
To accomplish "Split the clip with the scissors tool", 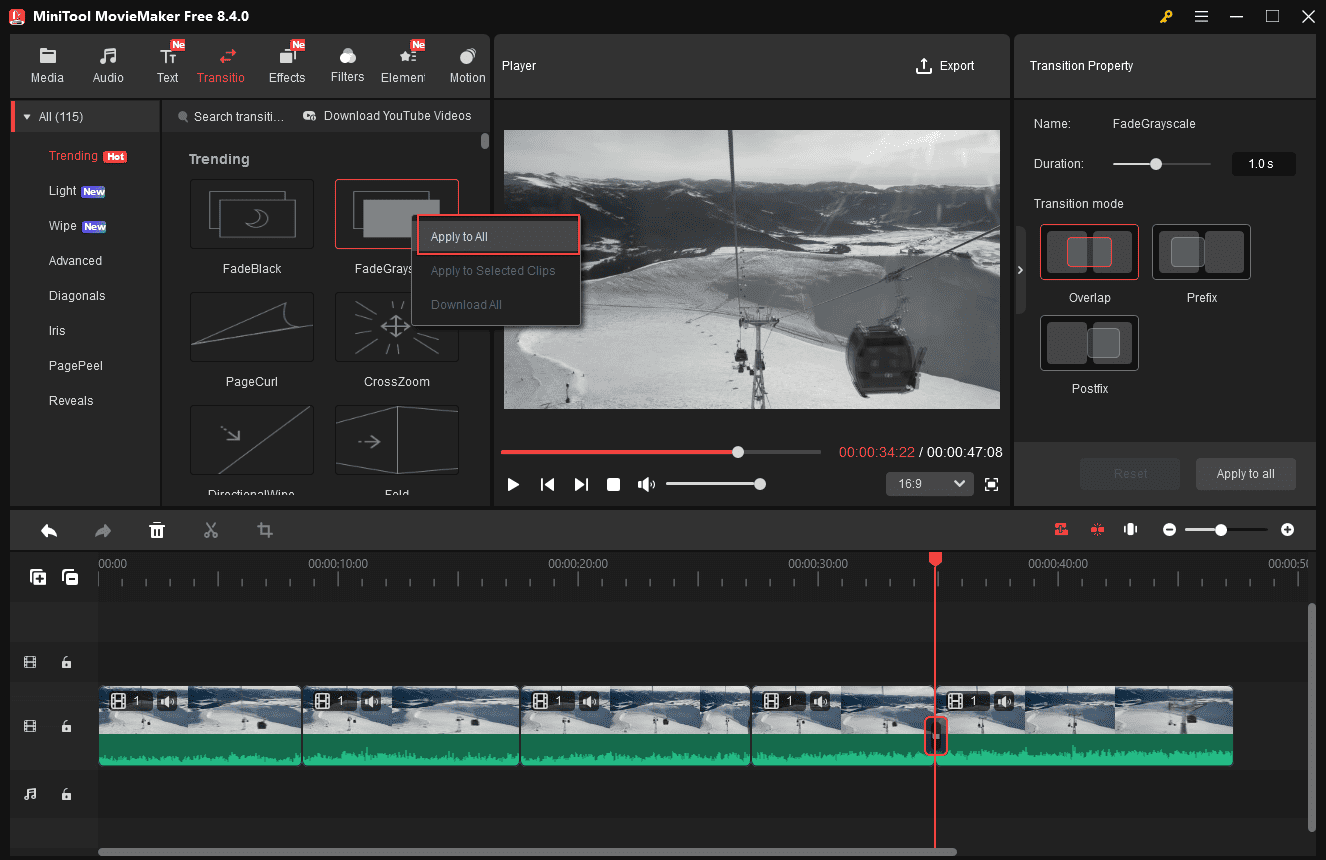I will click(211, 530).
